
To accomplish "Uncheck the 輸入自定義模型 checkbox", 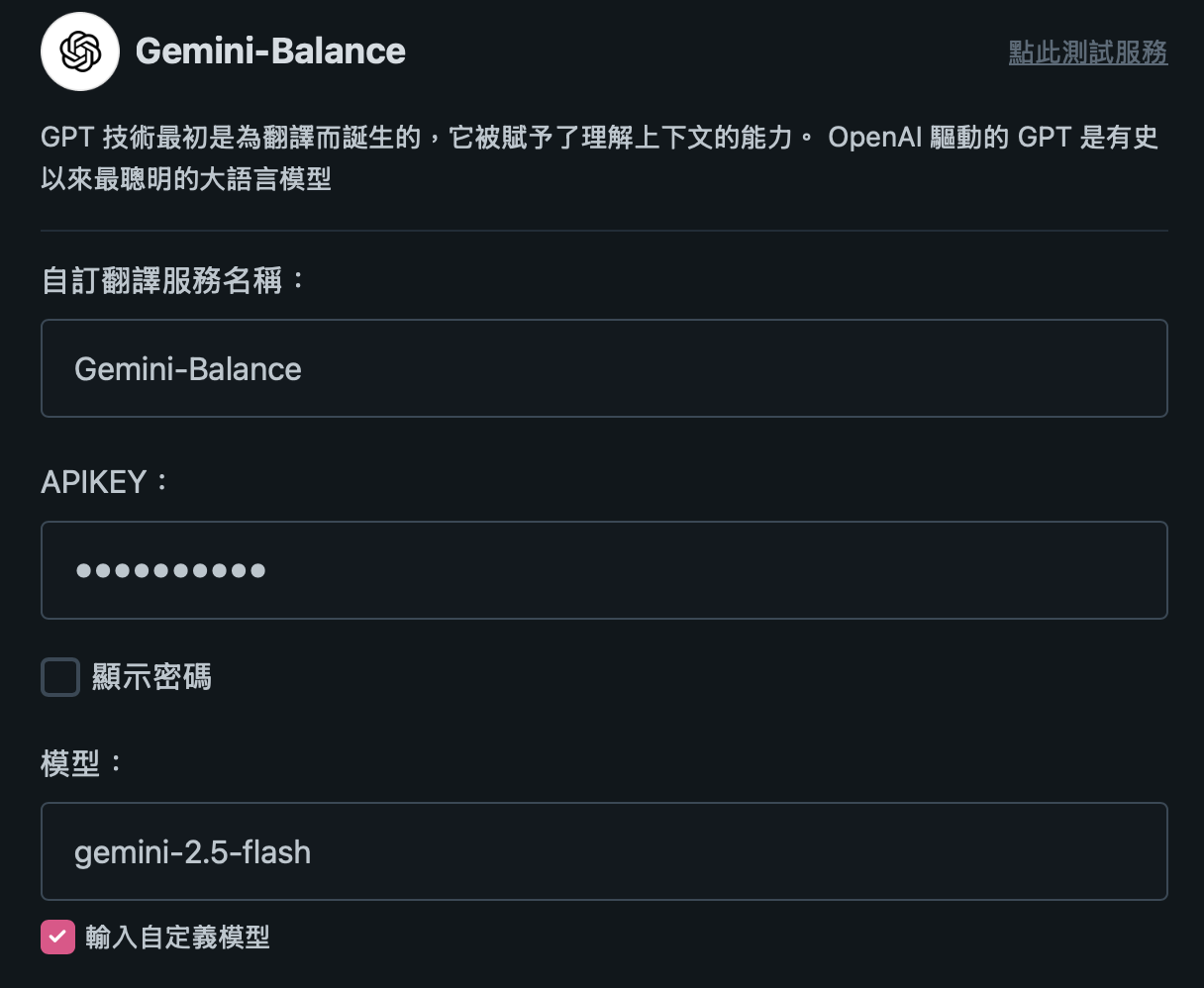I will 57,937.
